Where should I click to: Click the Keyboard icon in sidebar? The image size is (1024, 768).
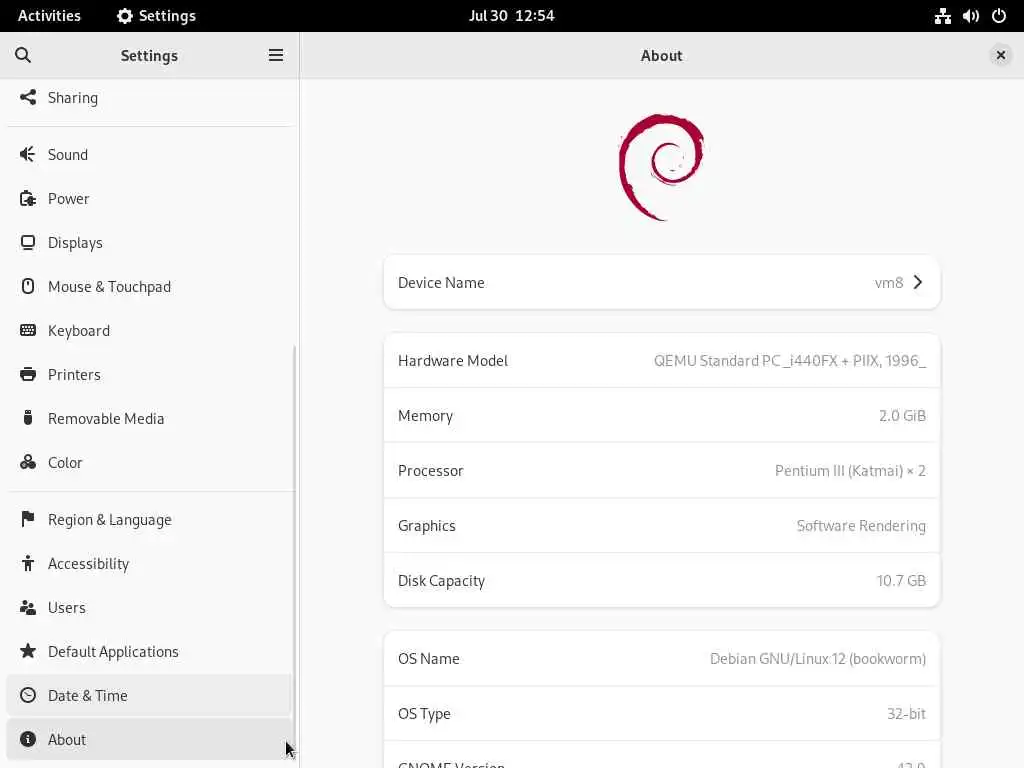pyautogui.click(x=27, y=330)
